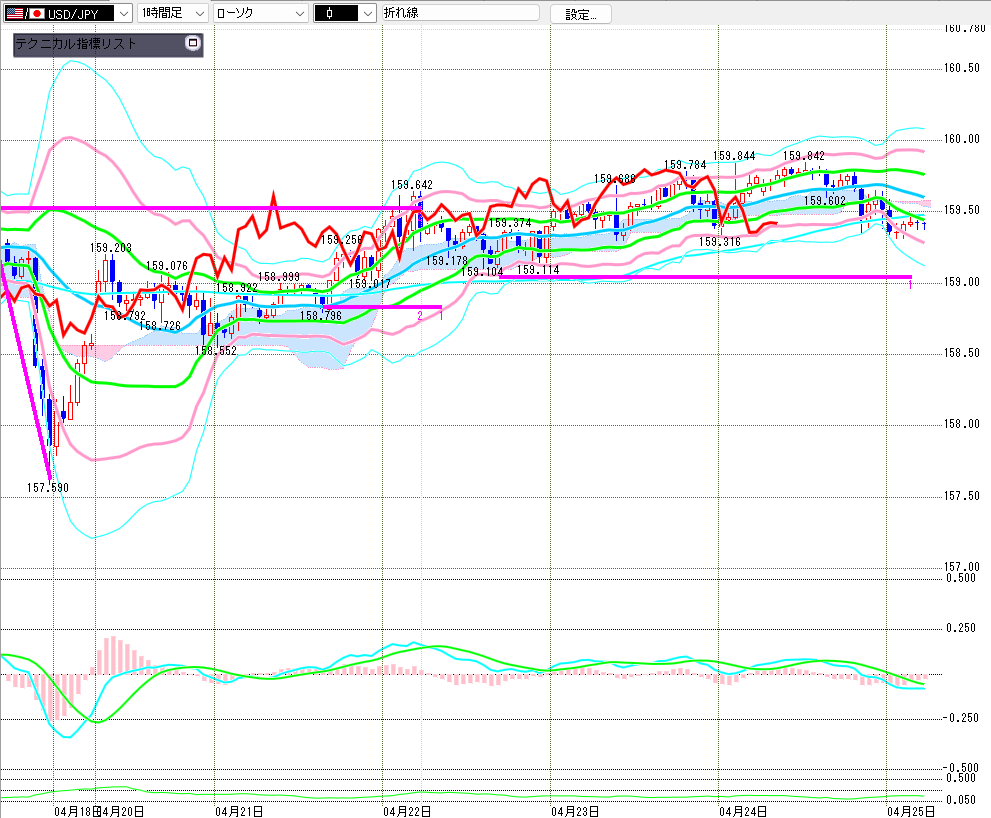Screen dimensions: 991x818
Task: Click the 04月25日 date axis marker
Action: 911,811
